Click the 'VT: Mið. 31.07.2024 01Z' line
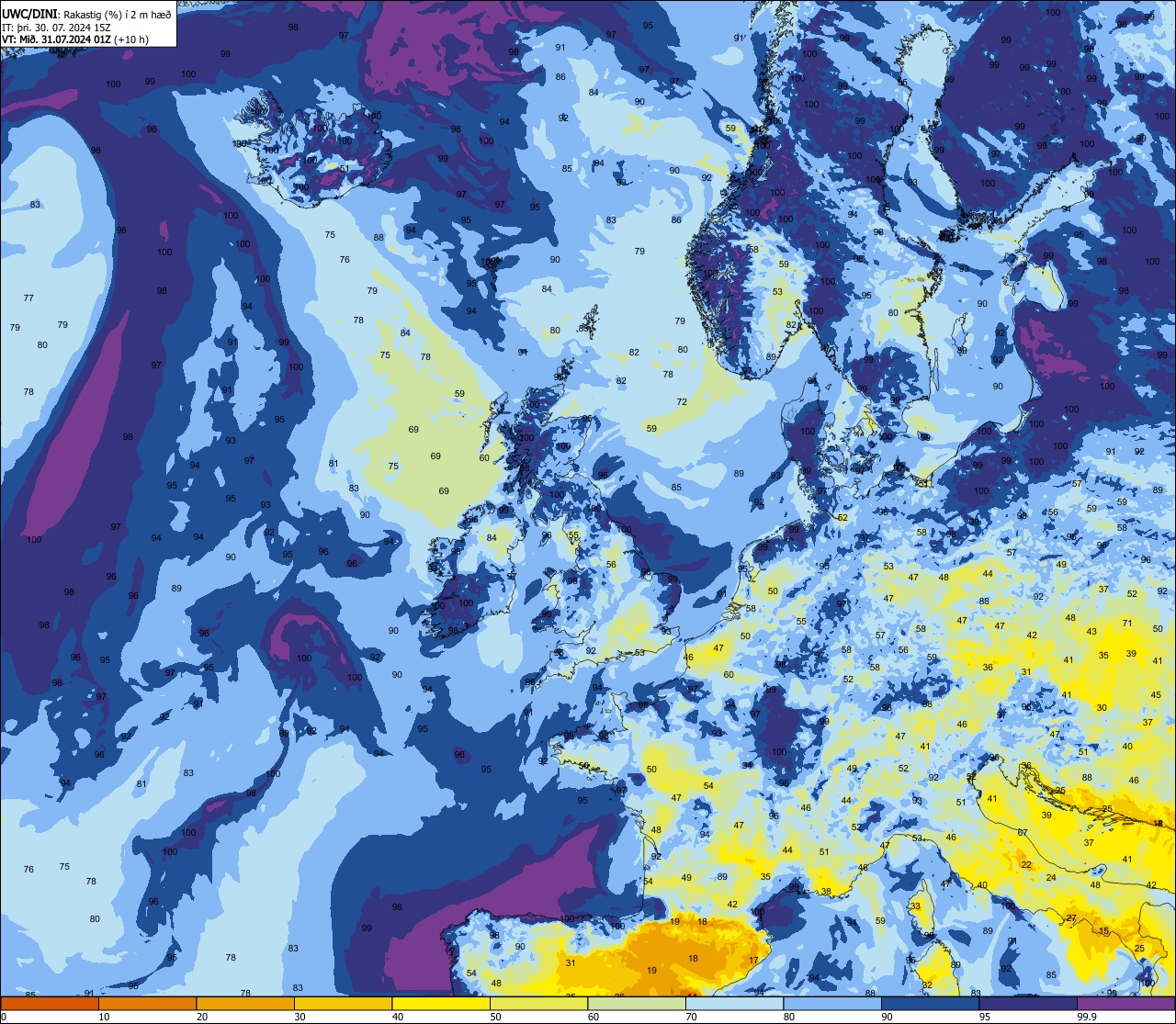 57,39
